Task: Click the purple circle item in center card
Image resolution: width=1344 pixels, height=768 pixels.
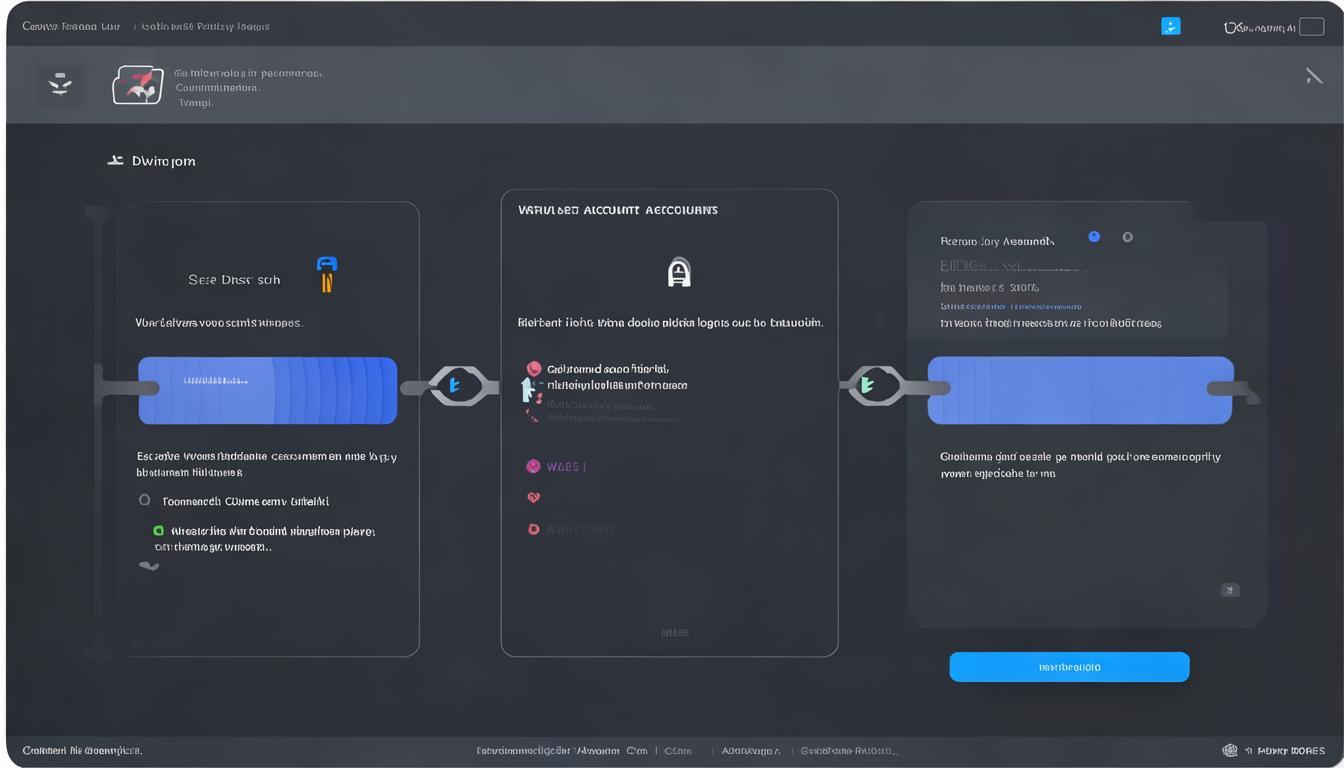Action: pyautogui.click(x=533, y=466)
